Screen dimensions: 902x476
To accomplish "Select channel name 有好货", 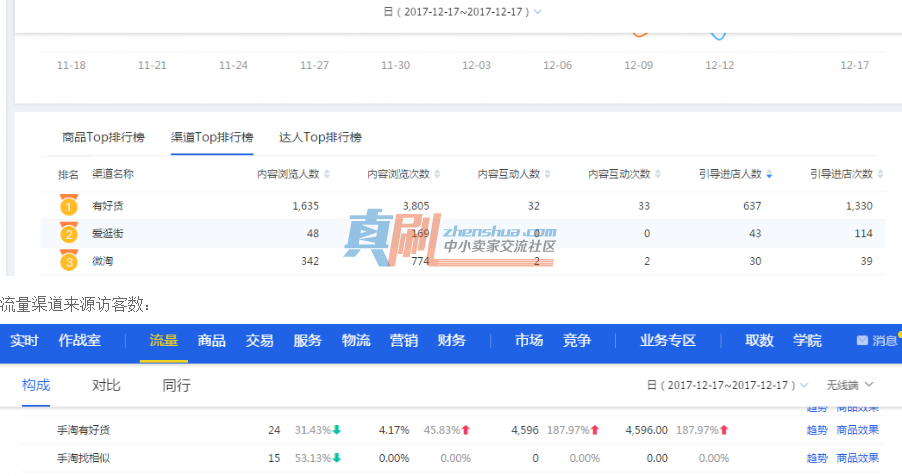I will coord(108,205).
